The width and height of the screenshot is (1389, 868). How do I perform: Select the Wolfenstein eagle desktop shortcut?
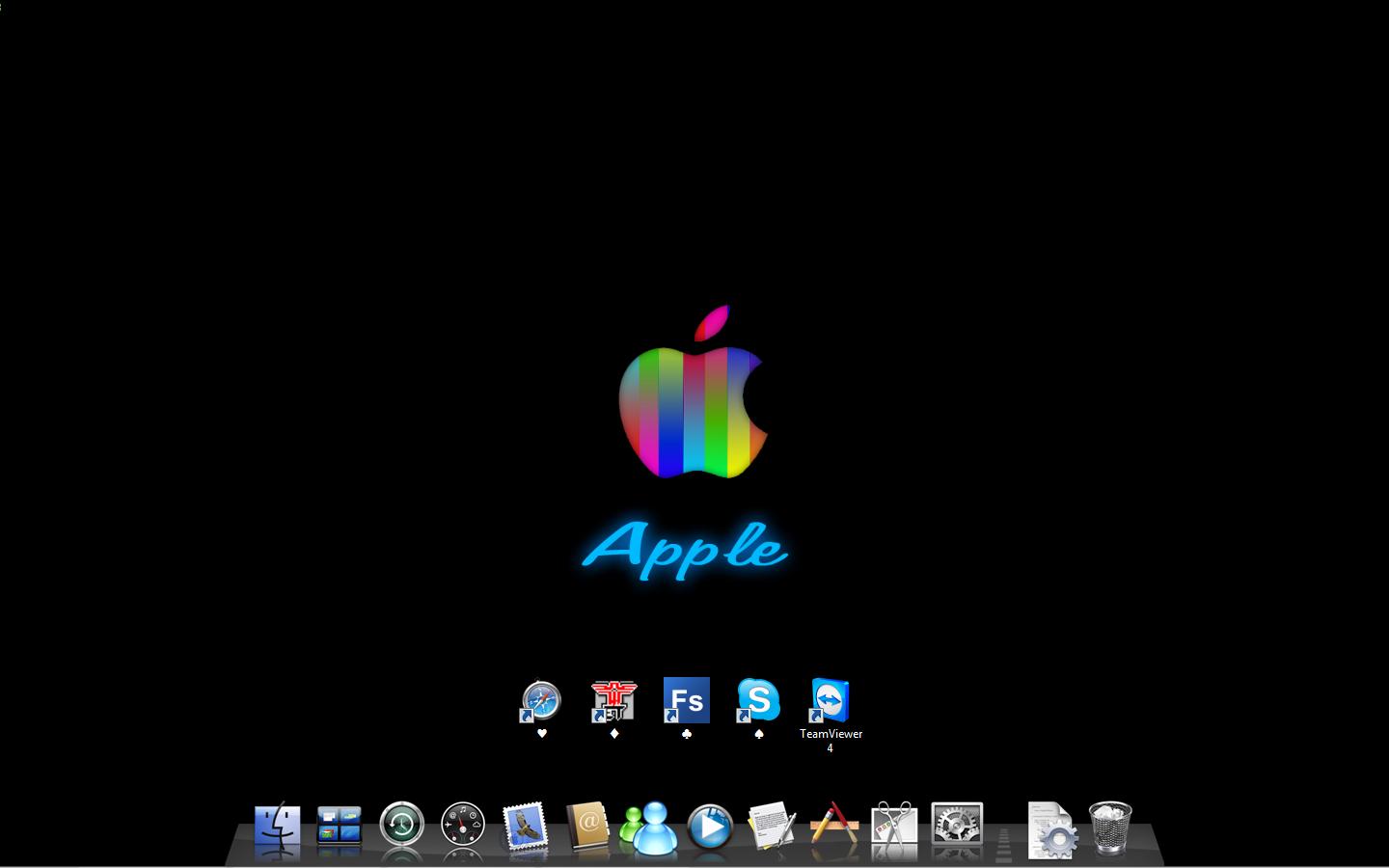coord(613,701)
